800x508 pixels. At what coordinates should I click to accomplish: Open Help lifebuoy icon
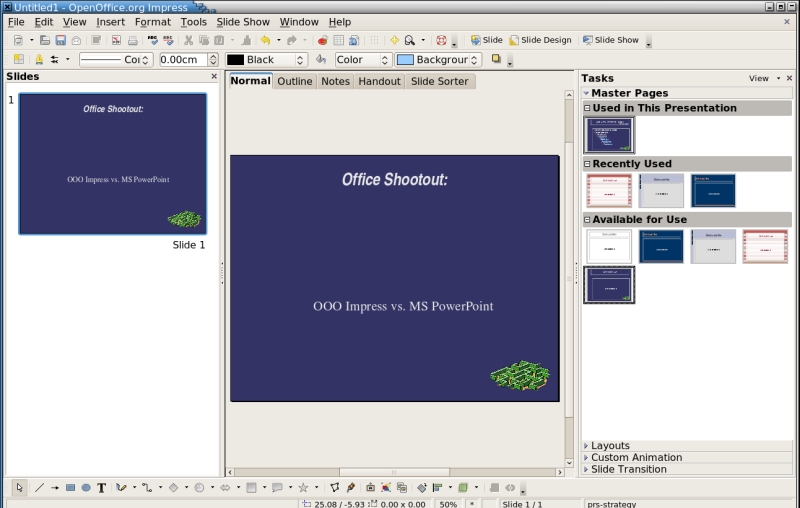click(441, 40)
